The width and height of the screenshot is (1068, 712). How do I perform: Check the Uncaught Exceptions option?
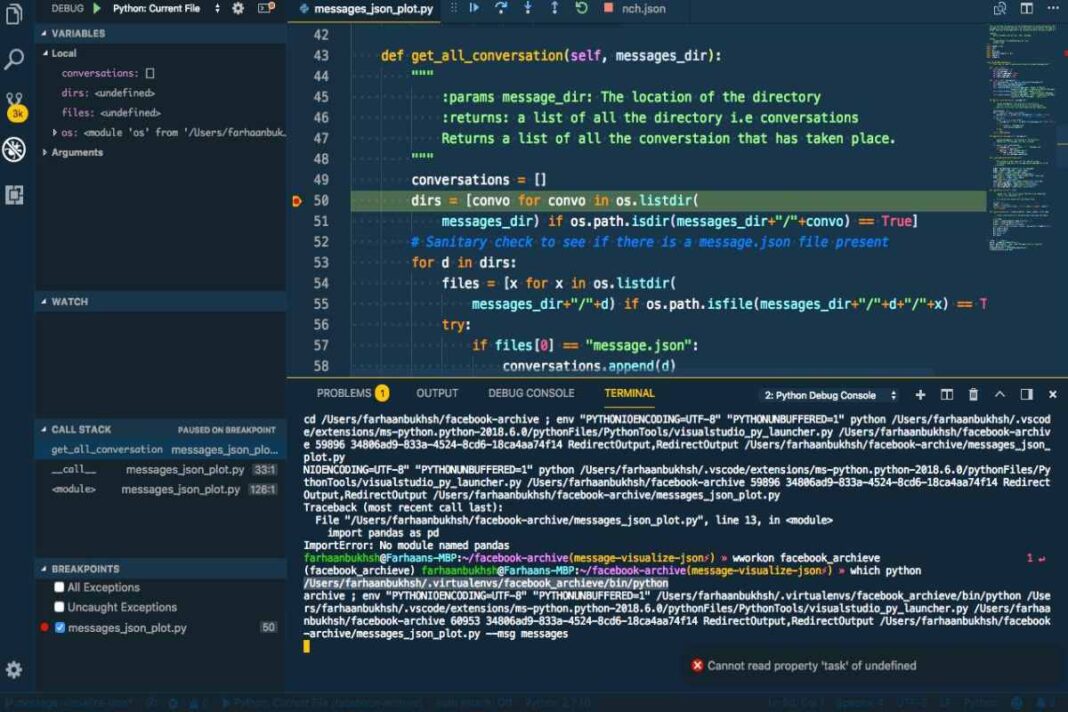coord(60,607)
